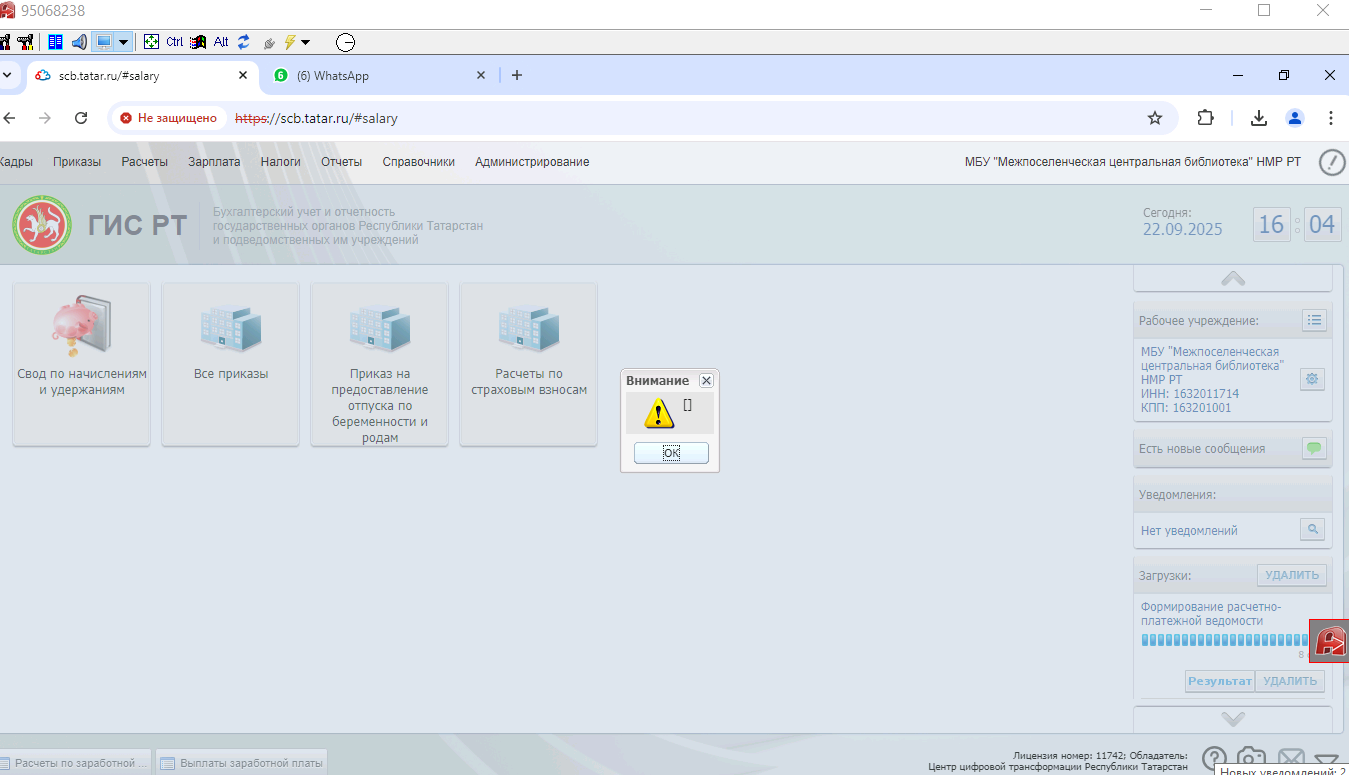Screen dimensions: 1349x775
Task: Open the lightning actions dropdown arrow
Action: point(305,42)
